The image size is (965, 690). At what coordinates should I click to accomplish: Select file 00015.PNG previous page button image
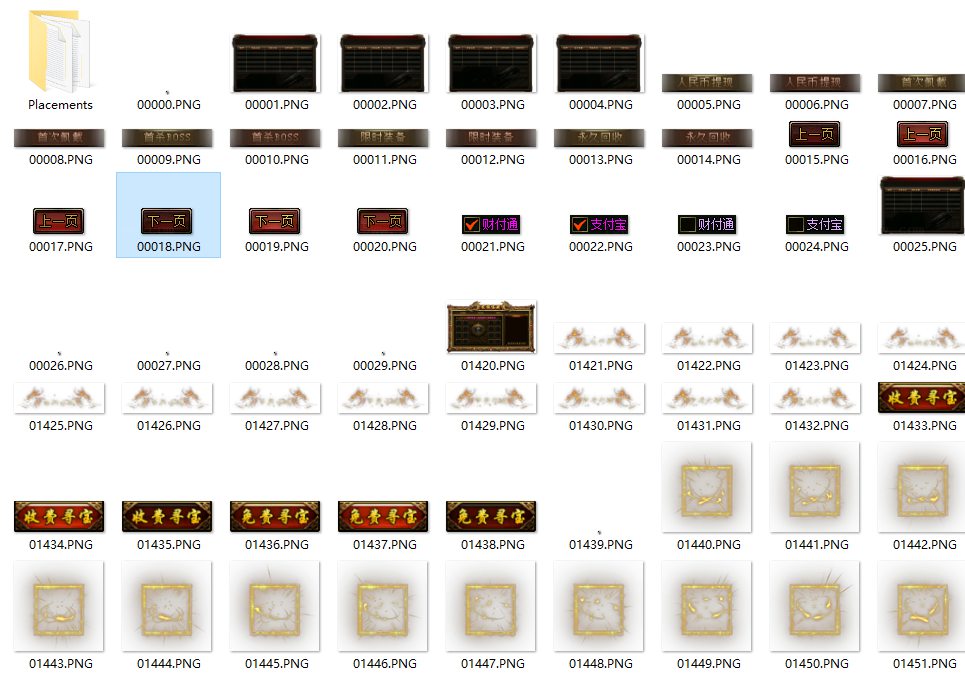815,134
